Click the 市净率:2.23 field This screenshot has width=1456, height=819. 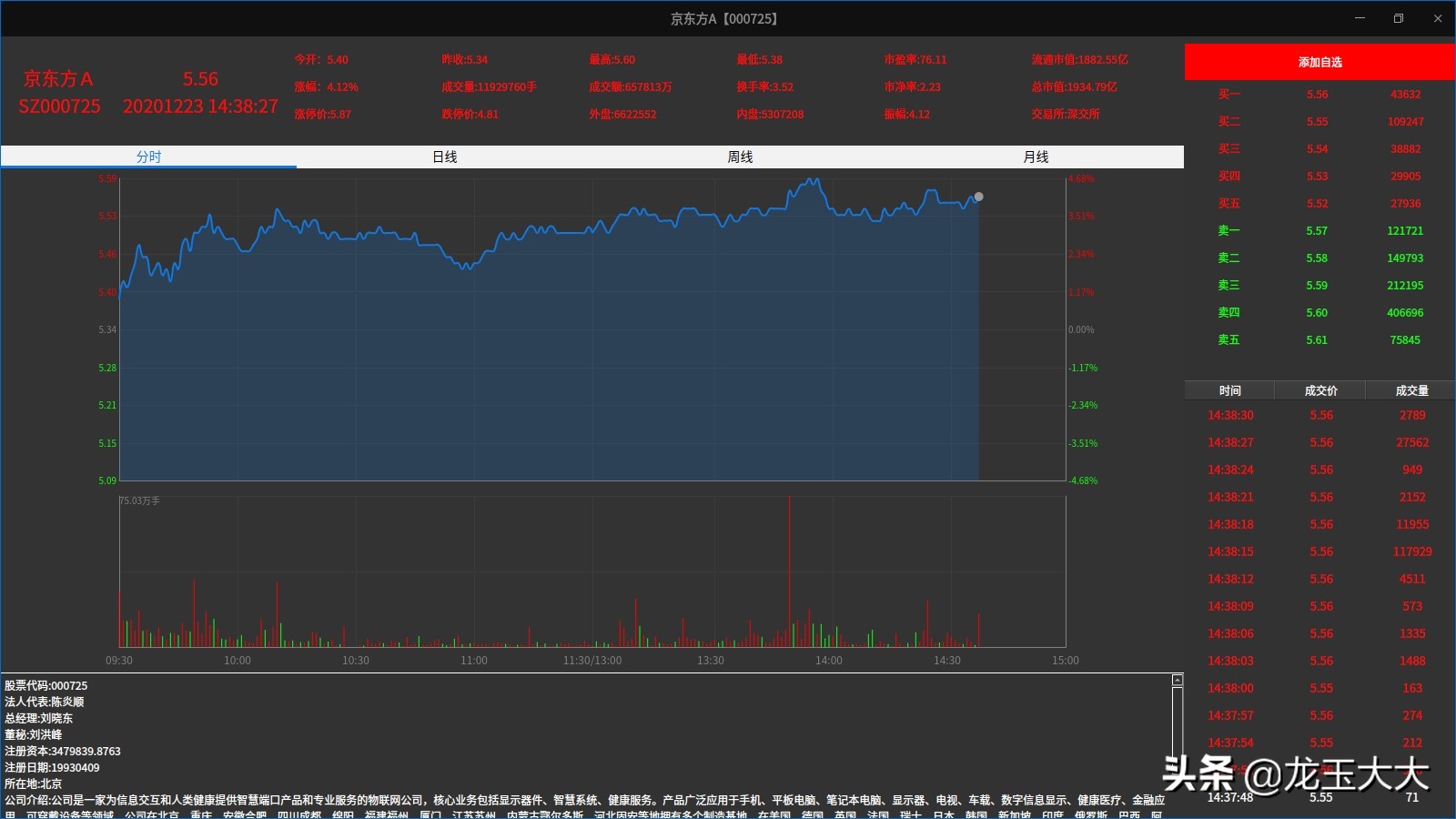[x=912, y=86]
